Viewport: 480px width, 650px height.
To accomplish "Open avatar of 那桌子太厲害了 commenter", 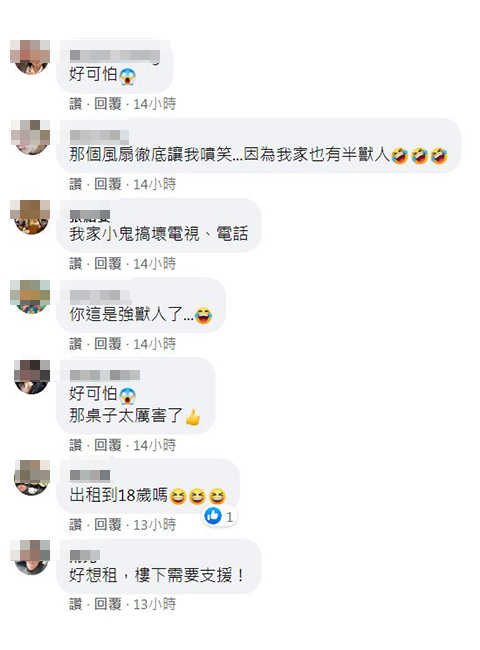I will pos(31,377).
